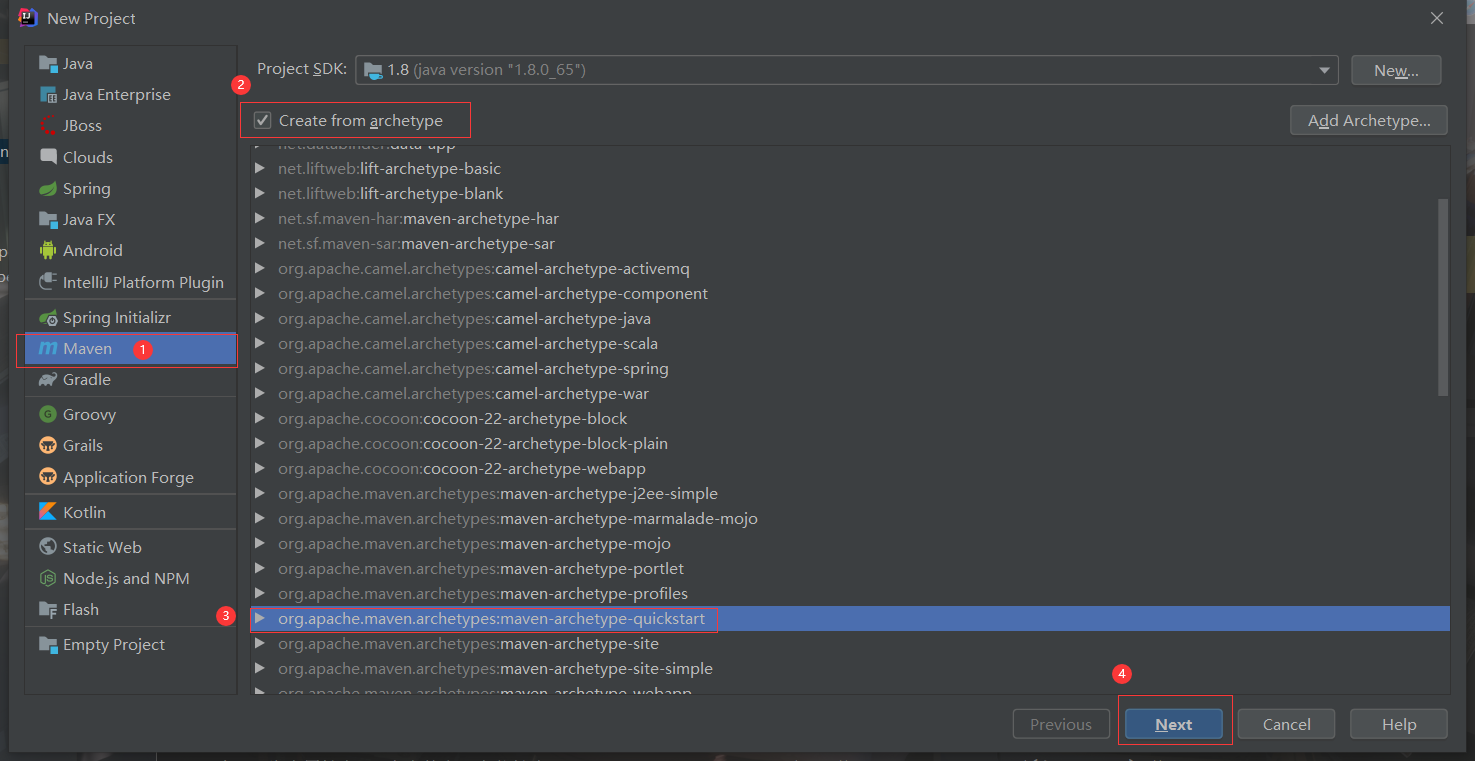Click the Java project type icon

tap(48, 63)
